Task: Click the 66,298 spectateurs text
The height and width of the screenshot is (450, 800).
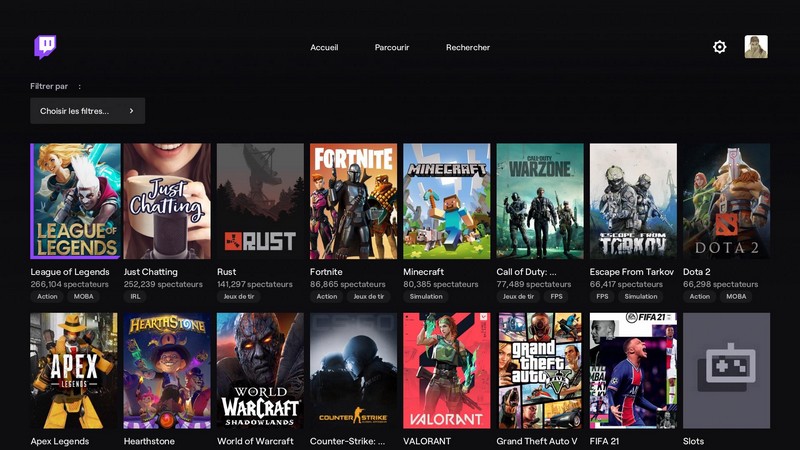Action: (x=720, y=284)
